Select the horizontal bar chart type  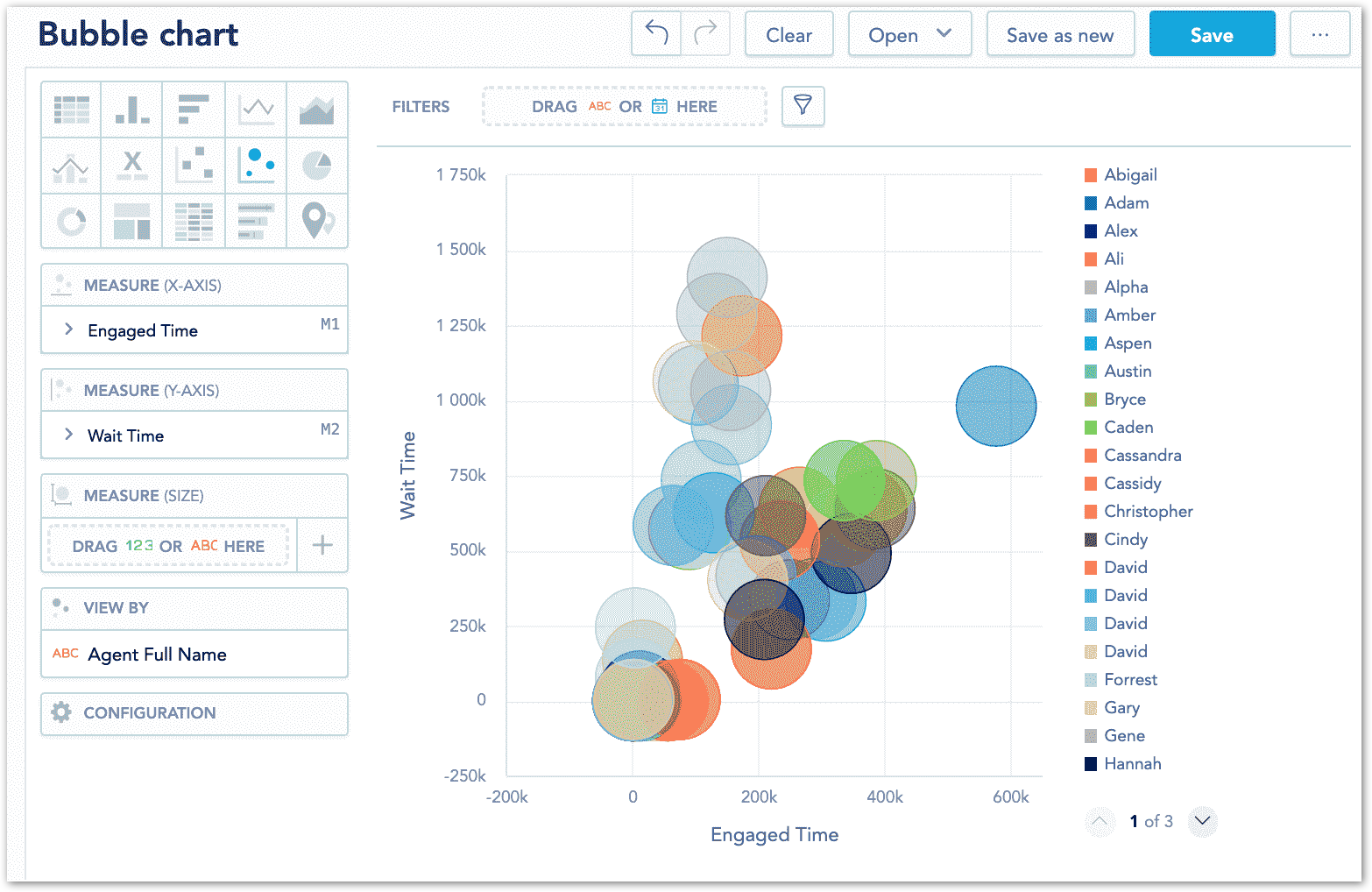point(194,109)
